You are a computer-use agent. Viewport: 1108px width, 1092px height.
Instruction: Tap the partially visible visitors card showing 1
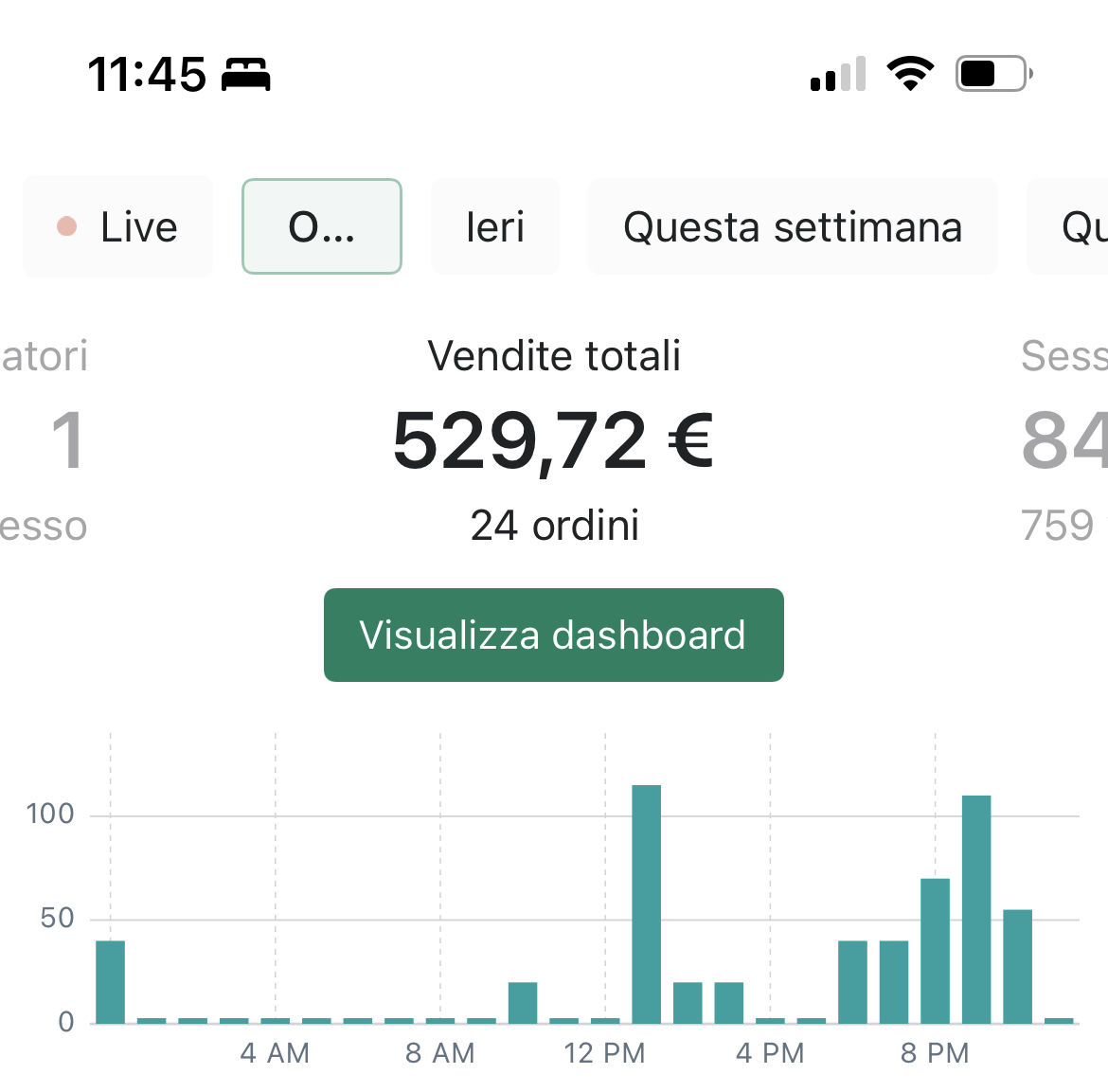(x=44, y=439)
